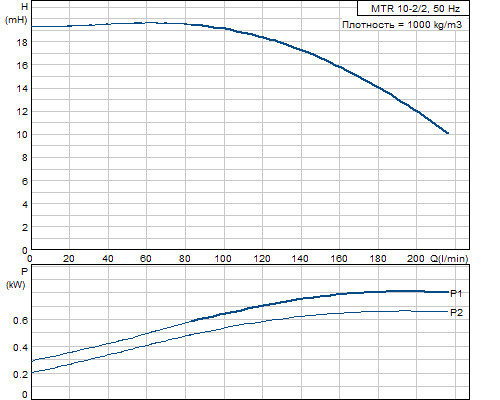Click the 18 tick on head axis

point(22,42)
